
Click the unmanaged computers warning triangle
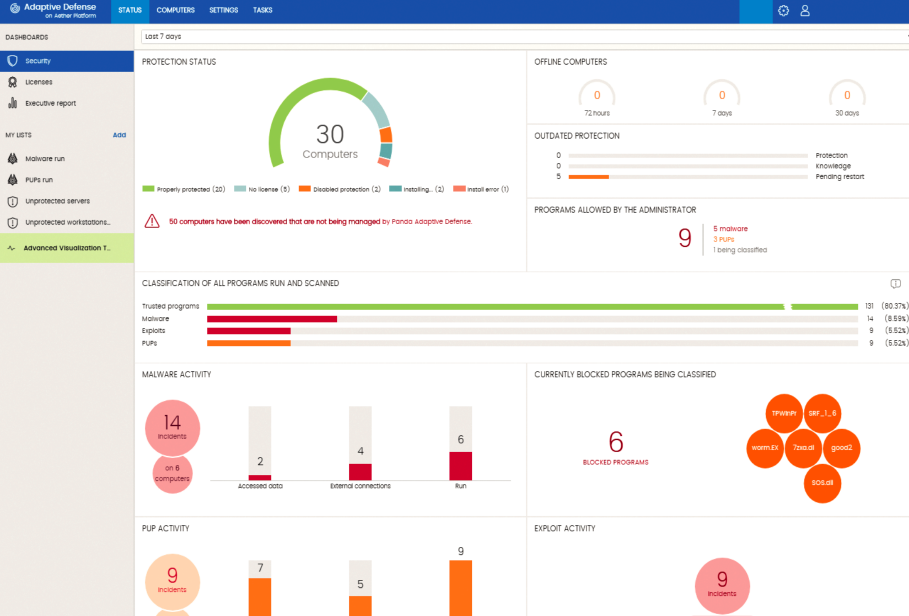(152, 221)
